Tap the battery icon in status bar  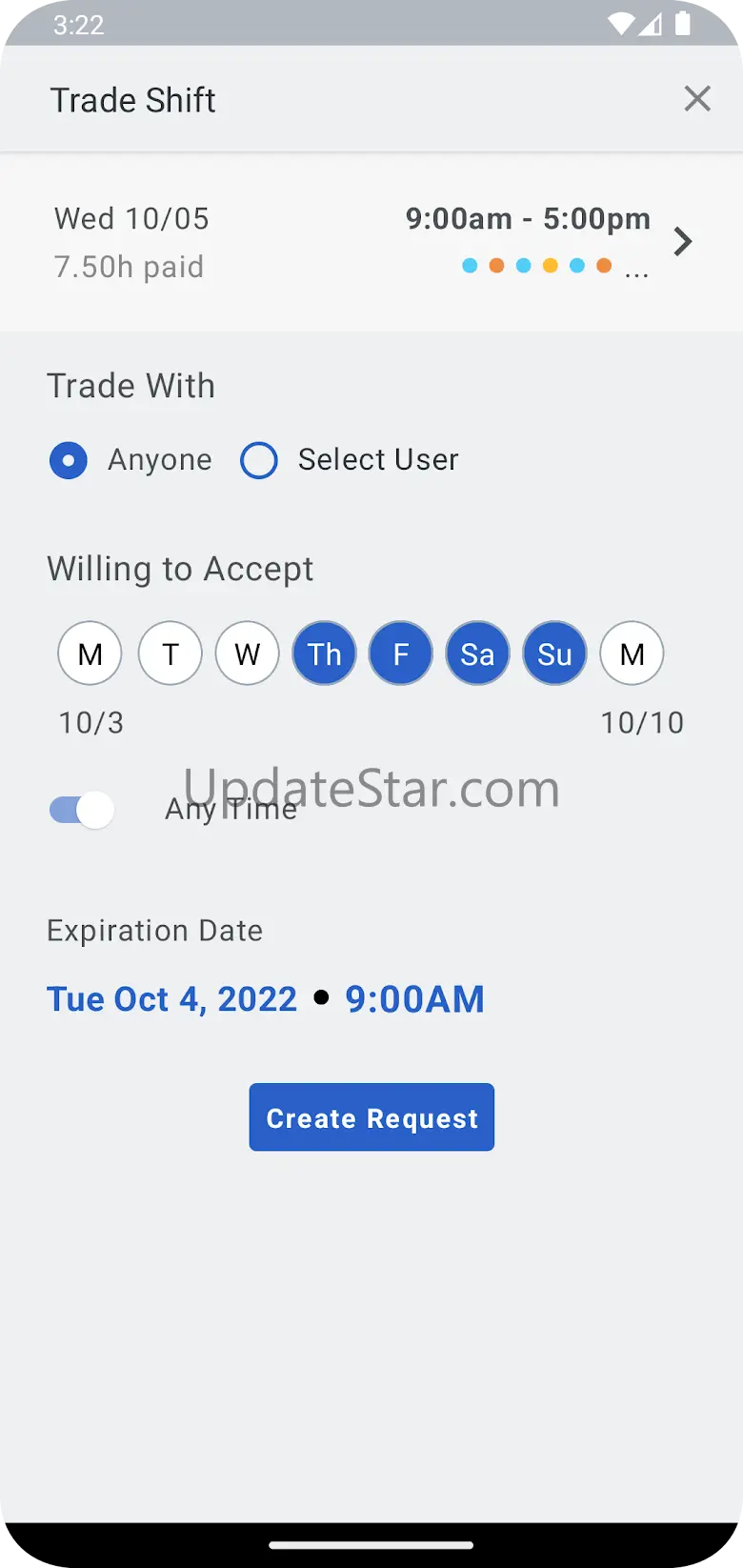point(683,24)
